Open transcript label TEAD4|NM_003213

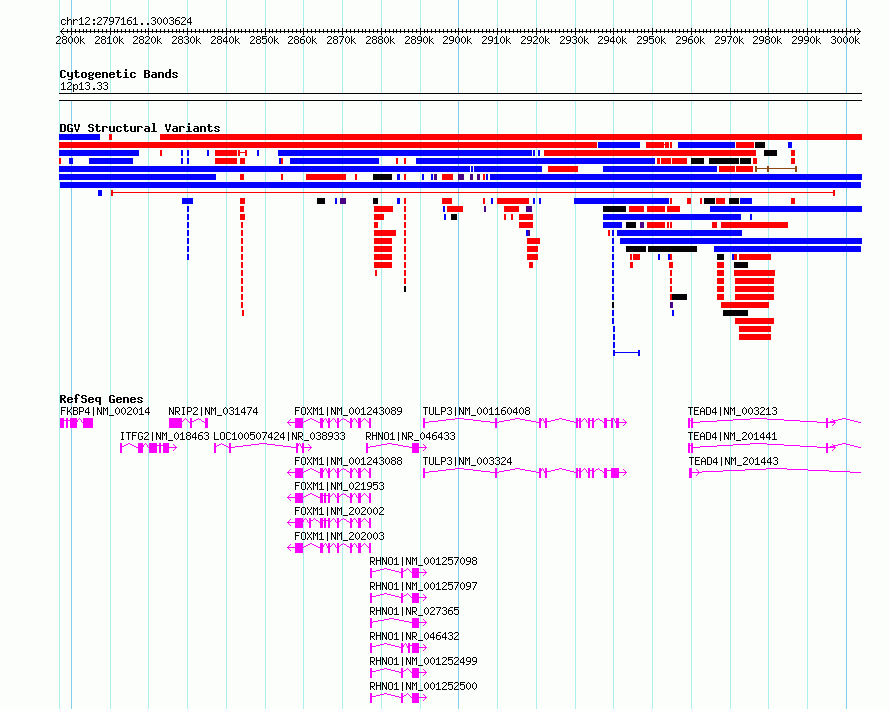[732, 411]
